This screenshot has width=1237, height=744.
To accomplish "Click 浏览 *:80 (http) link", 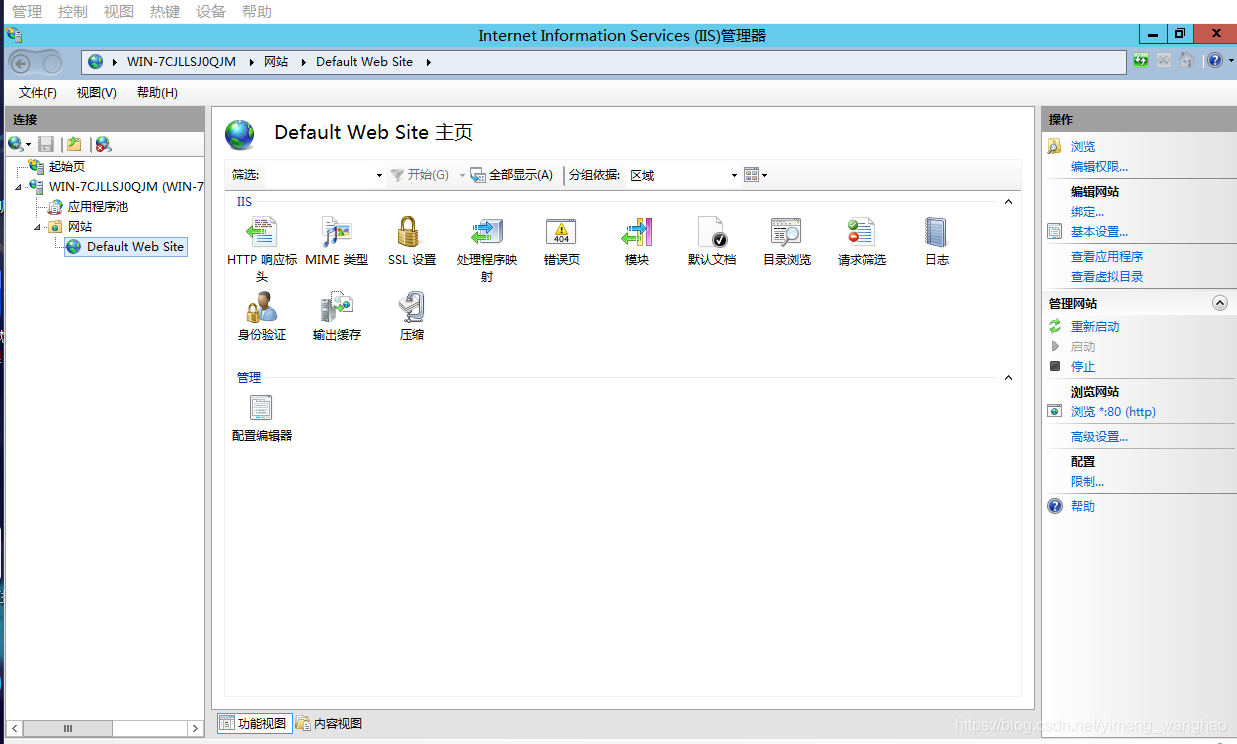I will pos(1113,412).
